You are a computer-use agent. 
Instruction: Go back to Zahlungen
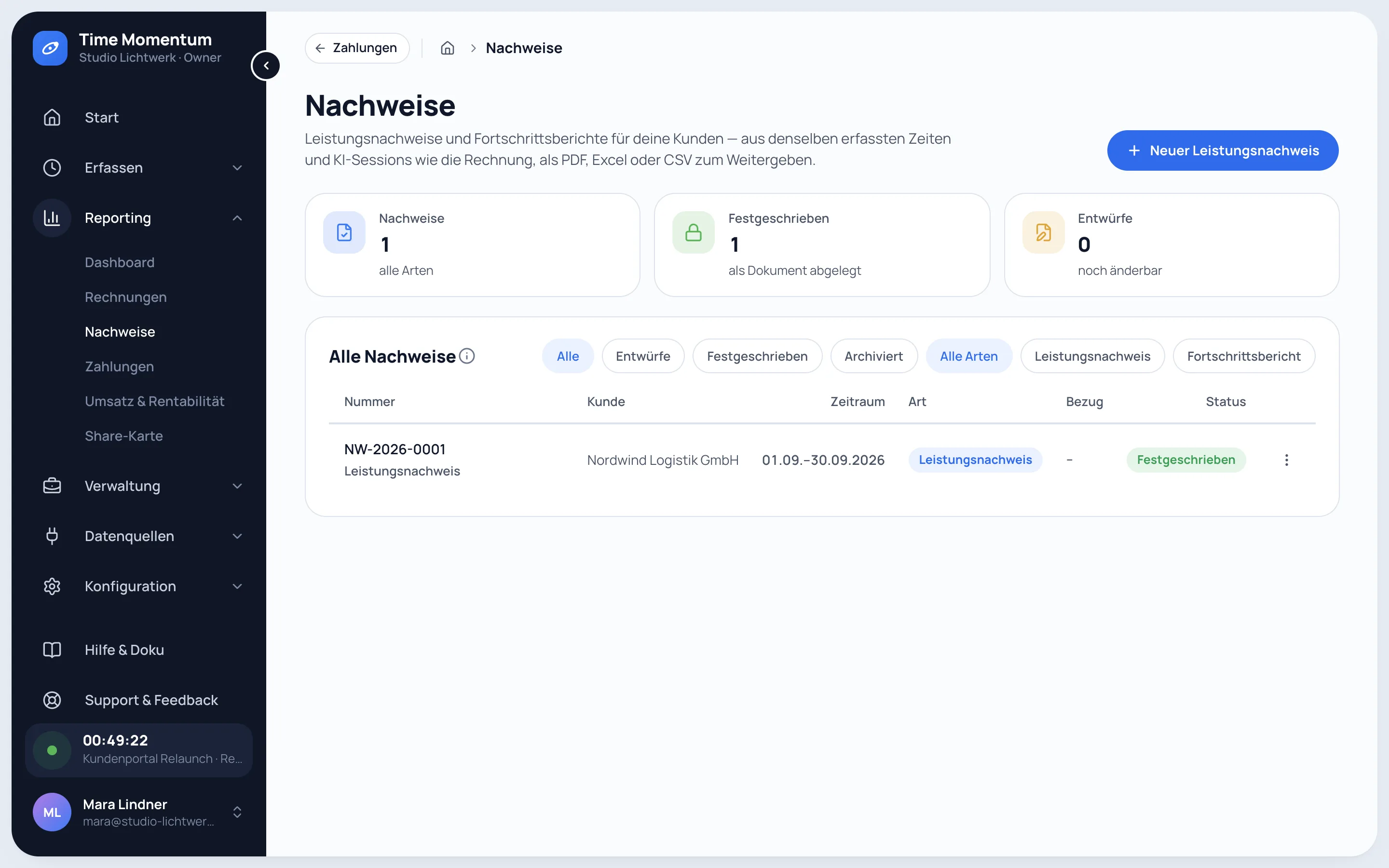[357, 48]
